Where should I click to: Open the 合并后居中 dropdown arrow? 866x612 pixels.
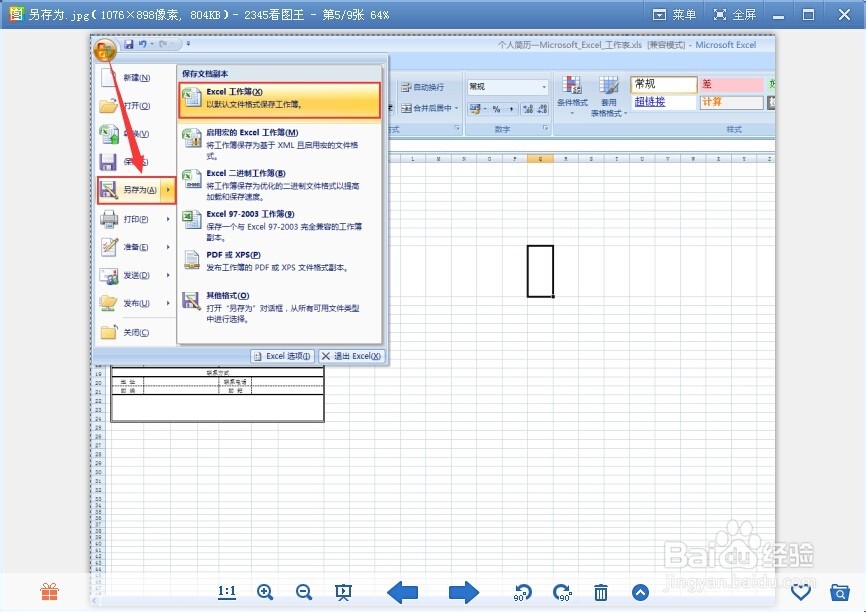point(457,108)
